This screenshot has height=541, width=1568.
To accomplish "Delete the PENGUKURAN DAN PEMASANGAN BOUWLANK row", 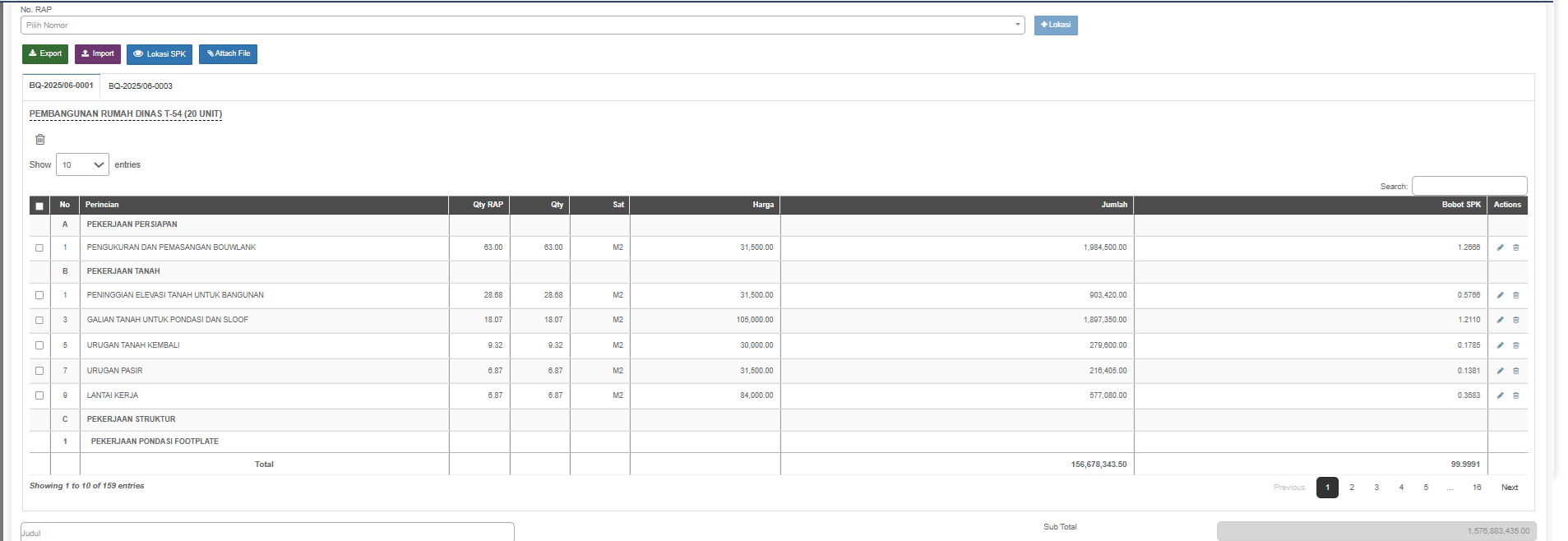I will pyautogui.click(x=1516, y=247).
